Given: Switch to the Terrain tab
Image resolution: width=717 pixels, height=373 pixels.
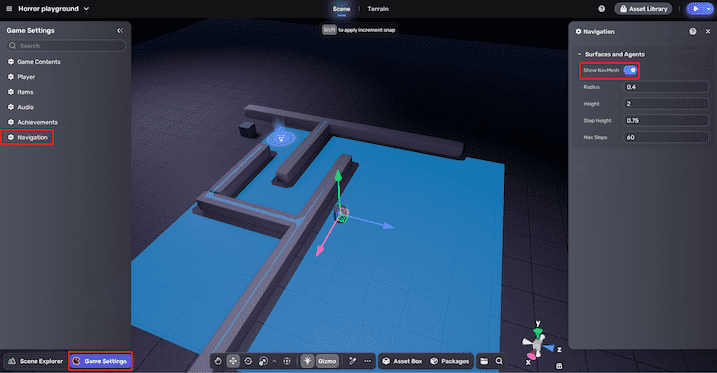Looking at the screenshot, I should [x=378, y=9].
